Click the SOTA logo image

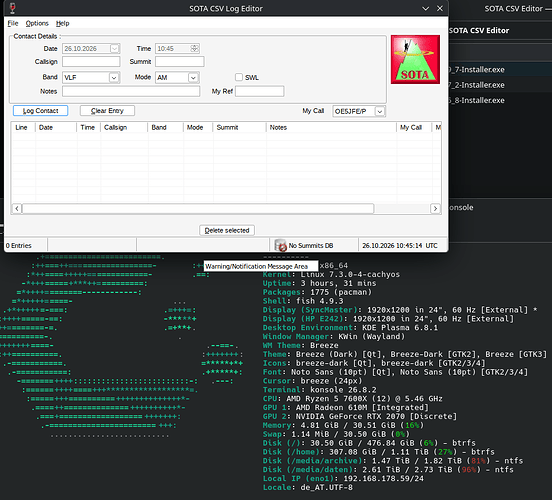[415, 59]
